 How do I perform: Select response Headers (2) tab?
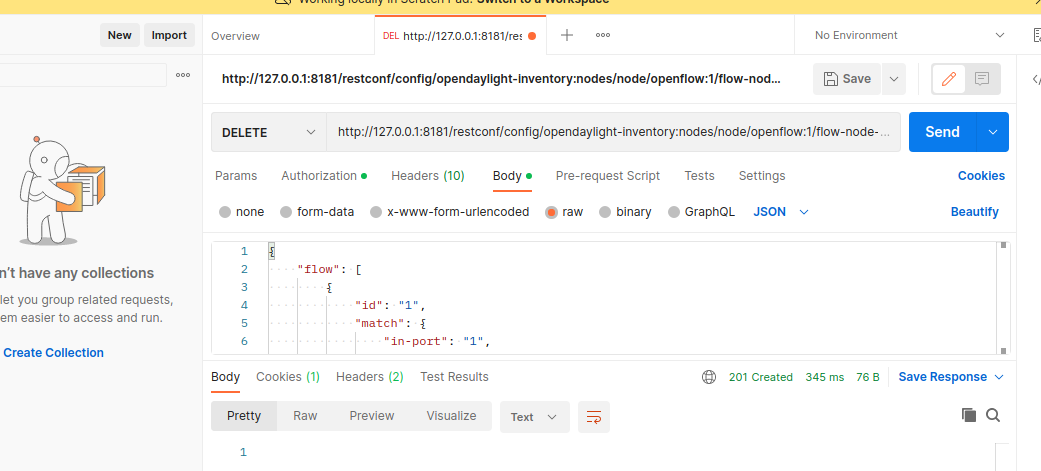369,377
